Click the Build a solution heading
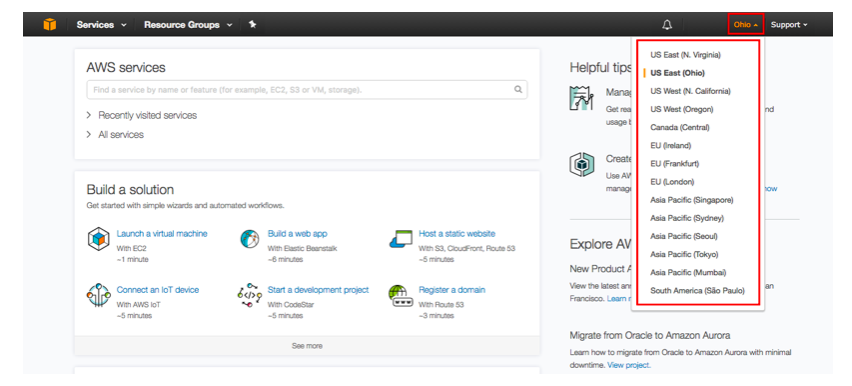Image resolution: width=852 pixels, height=386 pixels. click(130, 190)
